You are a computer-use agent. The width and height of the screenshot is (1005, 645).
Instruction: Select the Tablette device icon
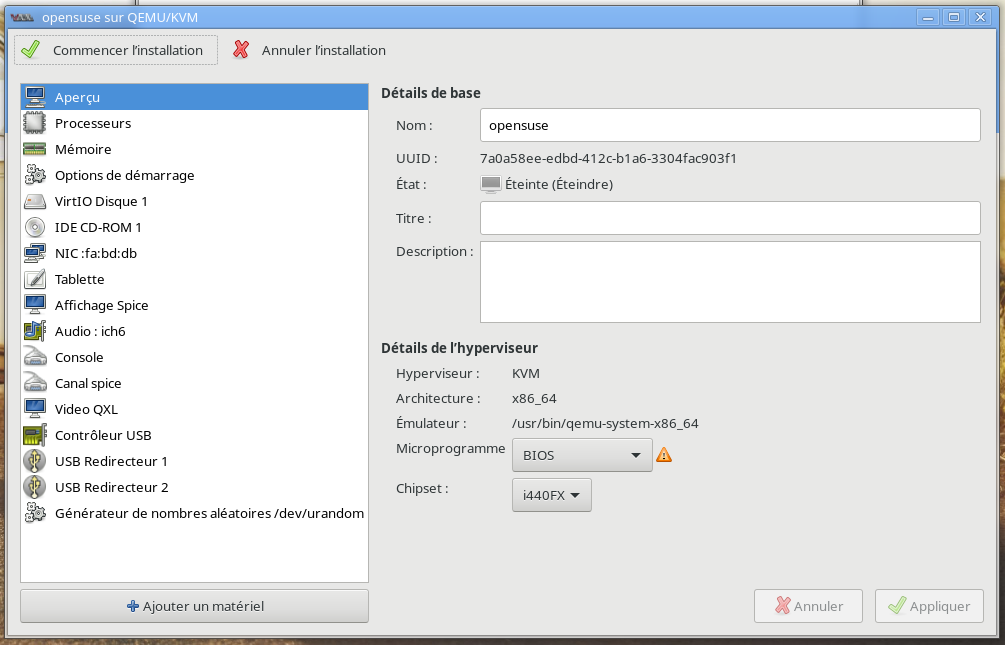click(35, 279)
